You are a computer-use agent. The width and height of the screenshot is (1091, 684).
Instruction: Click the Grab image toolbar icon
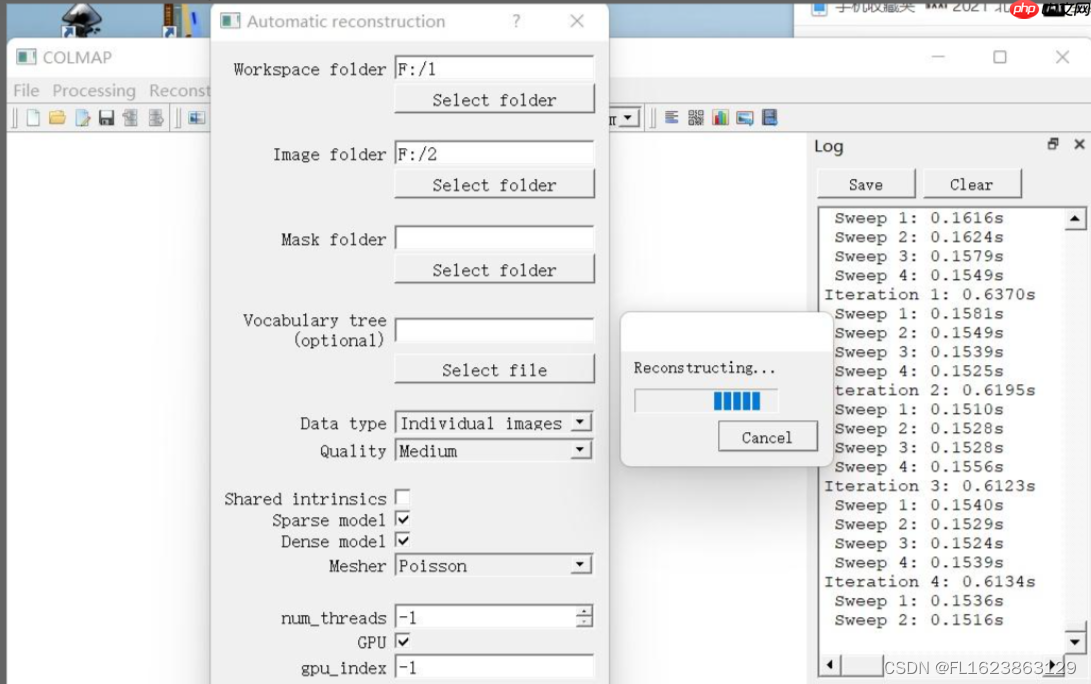[x=744, y=118]
